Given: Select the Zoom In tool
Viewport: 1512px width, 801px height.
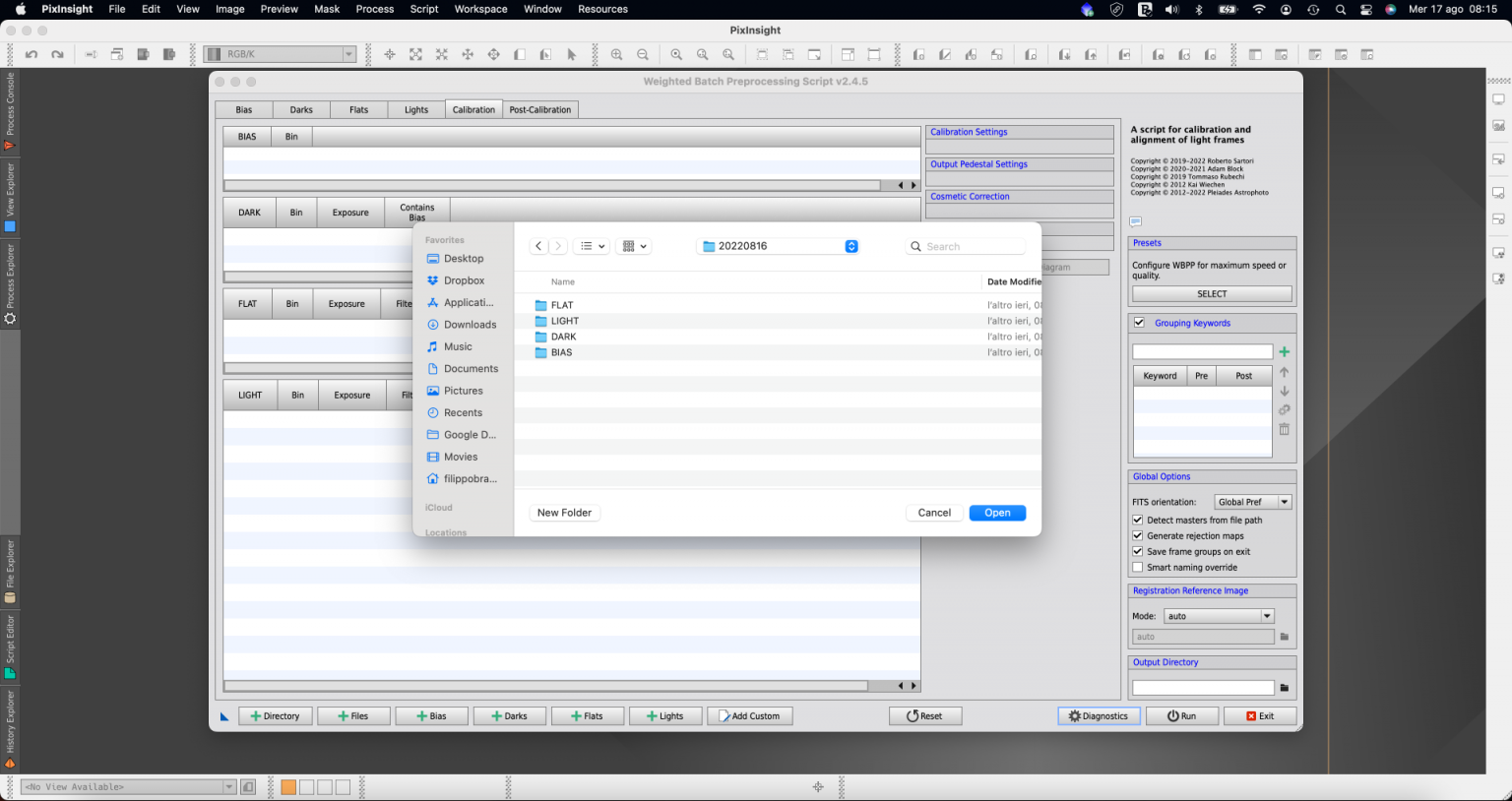Looking at the screenshot, I should (x=616, y=54).
